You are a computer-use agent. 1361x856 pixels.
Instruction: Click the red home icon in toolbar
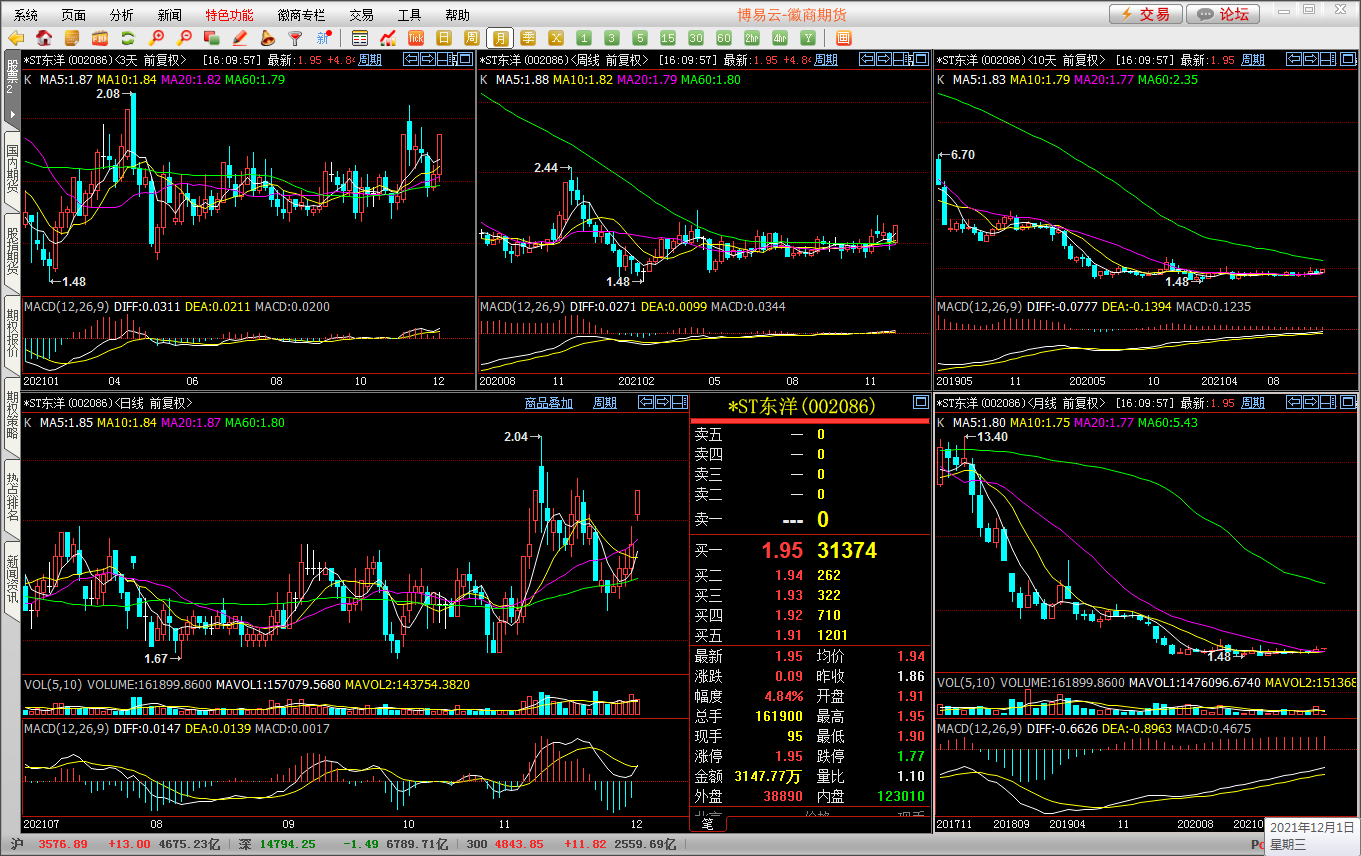pos(44,38)
